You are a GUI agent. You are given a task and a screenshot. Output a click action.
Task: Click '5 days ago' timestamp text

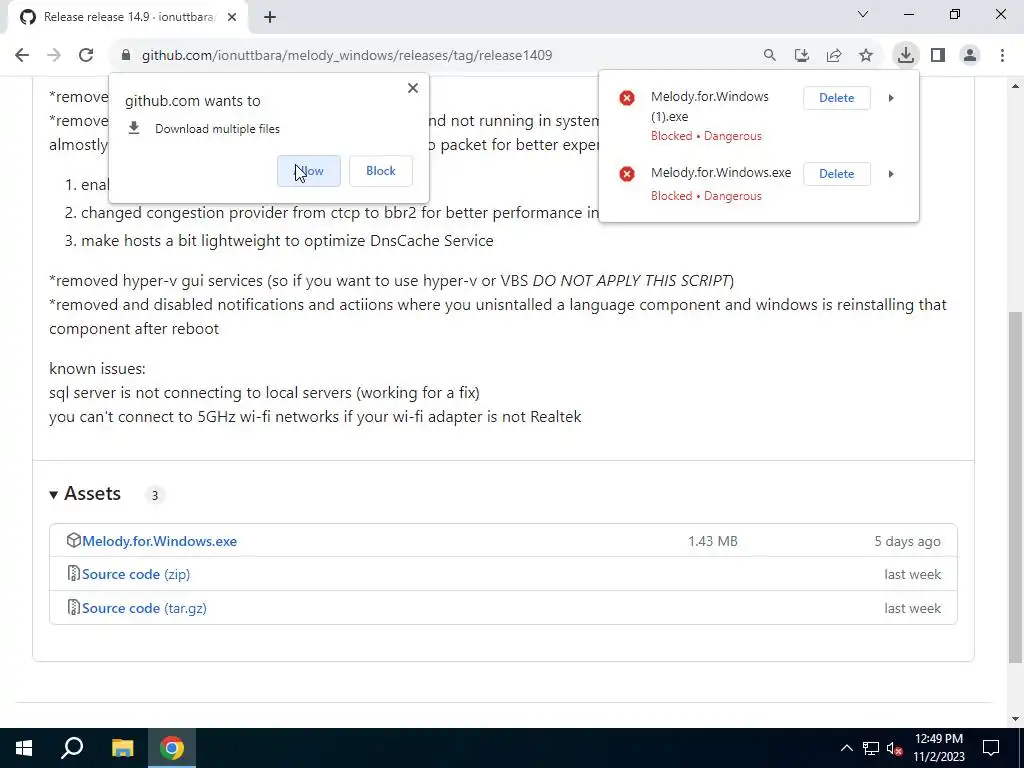pos(907,541)
